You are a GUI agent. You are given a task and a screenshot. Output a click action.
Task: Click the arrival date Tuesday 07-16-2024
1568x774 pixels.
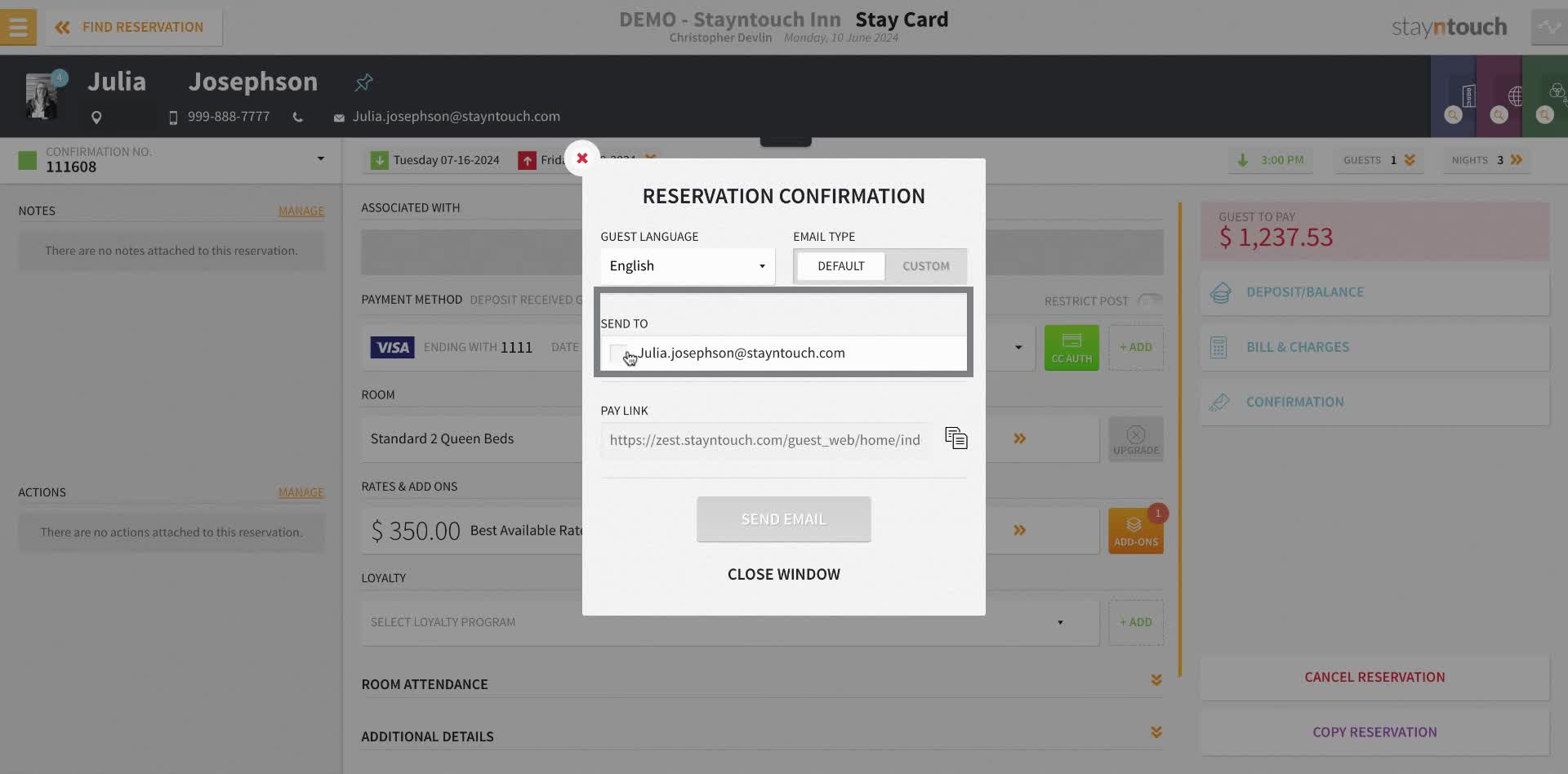coord(446,160)
